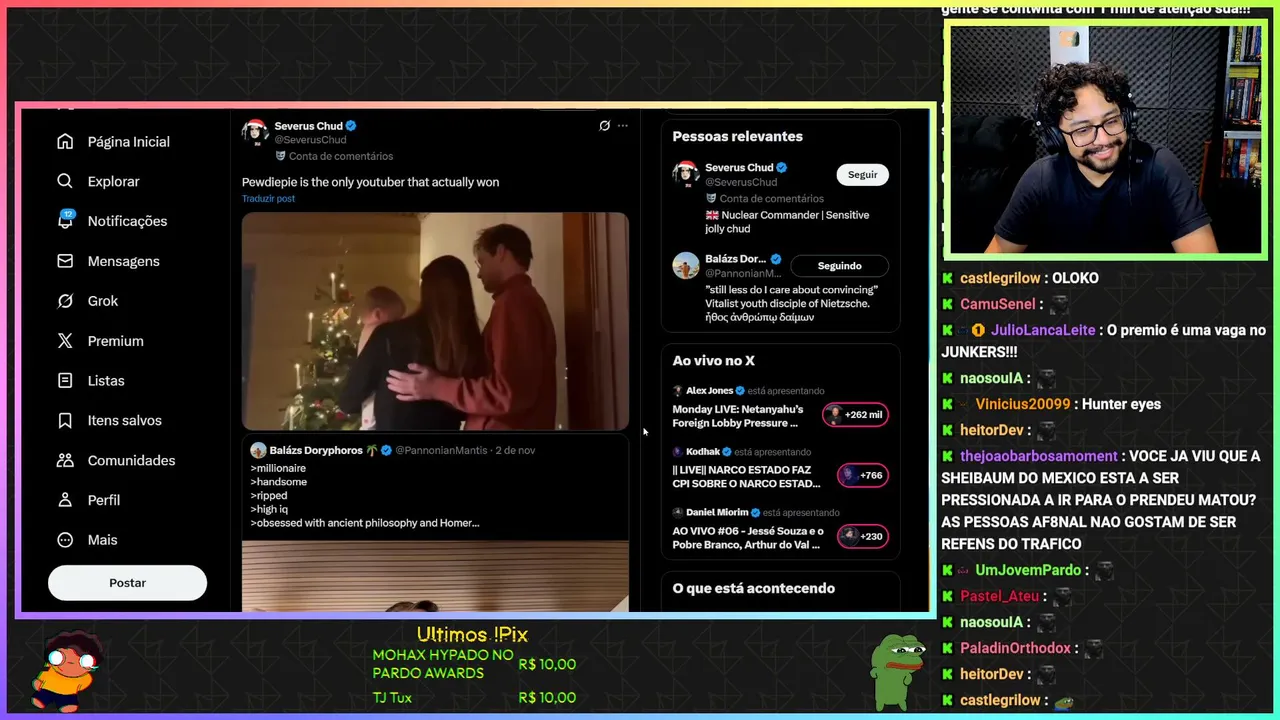The width and height of the screenshot is (1280, 720).
Task: Open the Perfil person icon
Action: [x=65, y=500]
